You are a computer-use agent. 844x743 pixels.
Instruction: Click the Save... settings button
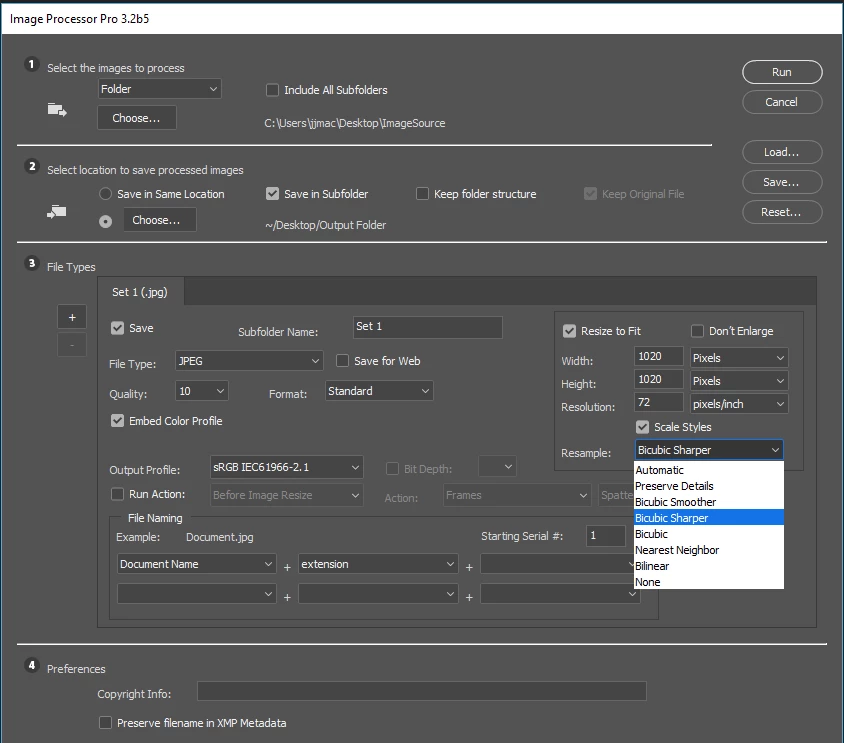point(782,182)
